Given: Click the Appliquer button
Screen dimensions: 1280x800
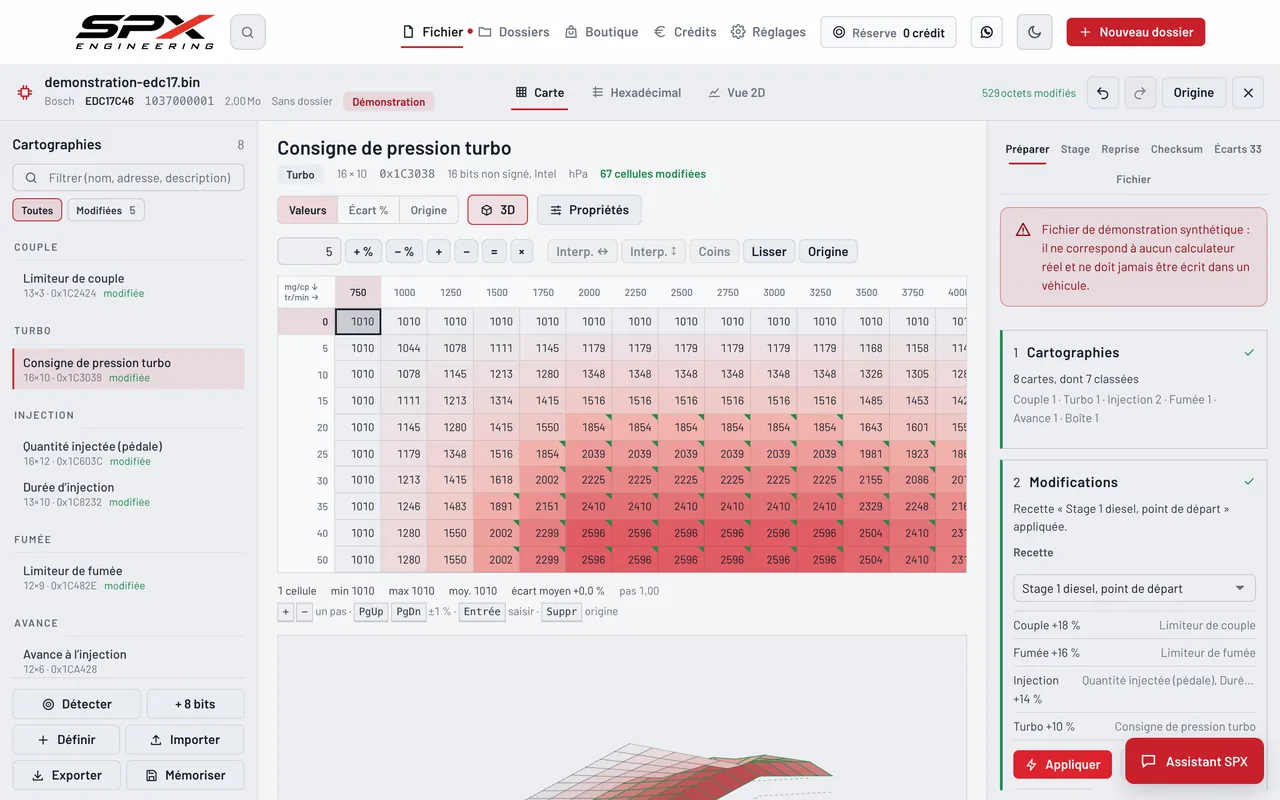Looking at the screenshot, I should pos(1062,765).
